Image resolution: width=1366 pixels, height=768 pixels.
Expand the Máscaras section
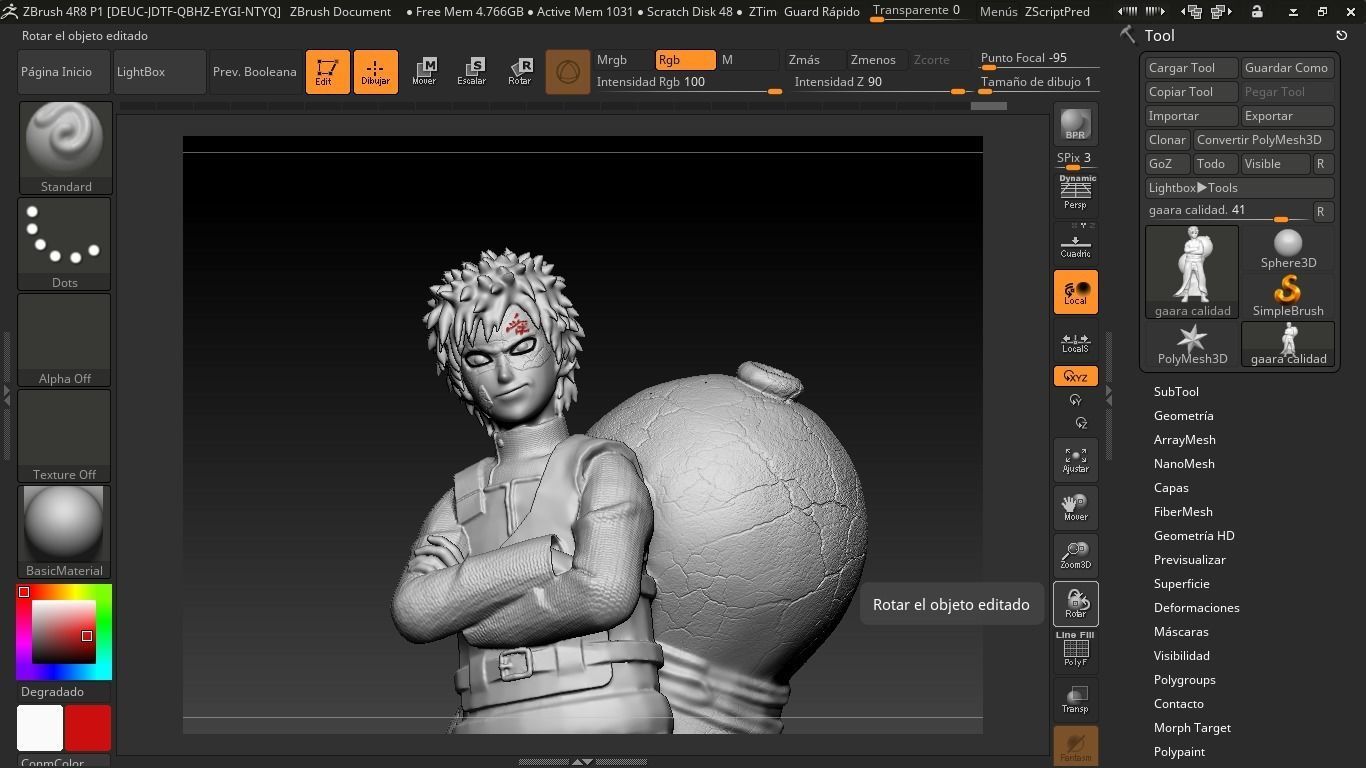coord(1181,632)
